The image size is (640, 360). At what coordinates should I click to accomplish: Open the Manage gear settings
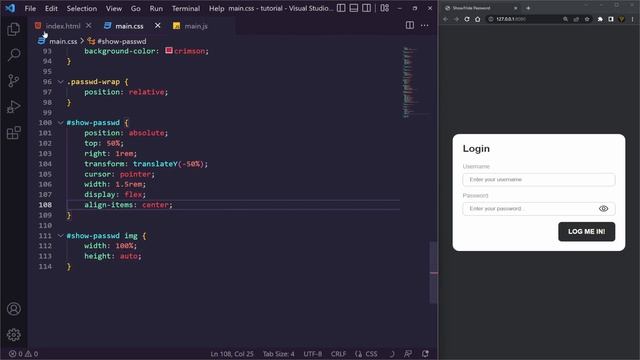point(13,335)
